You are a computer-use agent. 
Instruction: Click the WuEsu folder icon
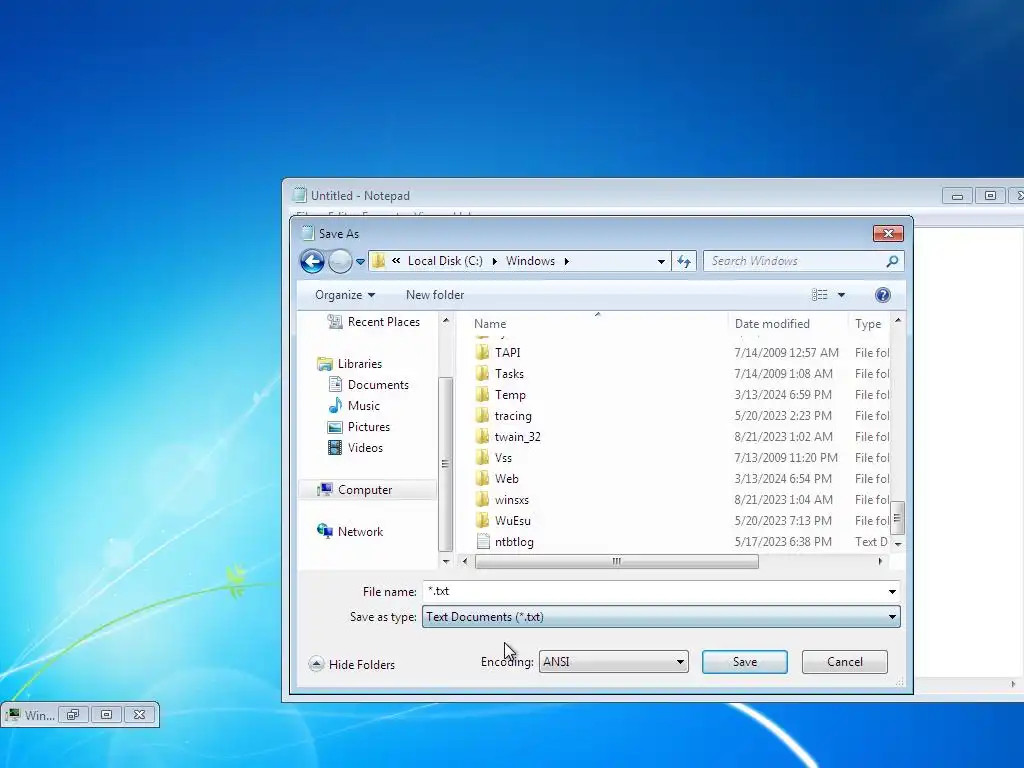[x=482, y=520]
